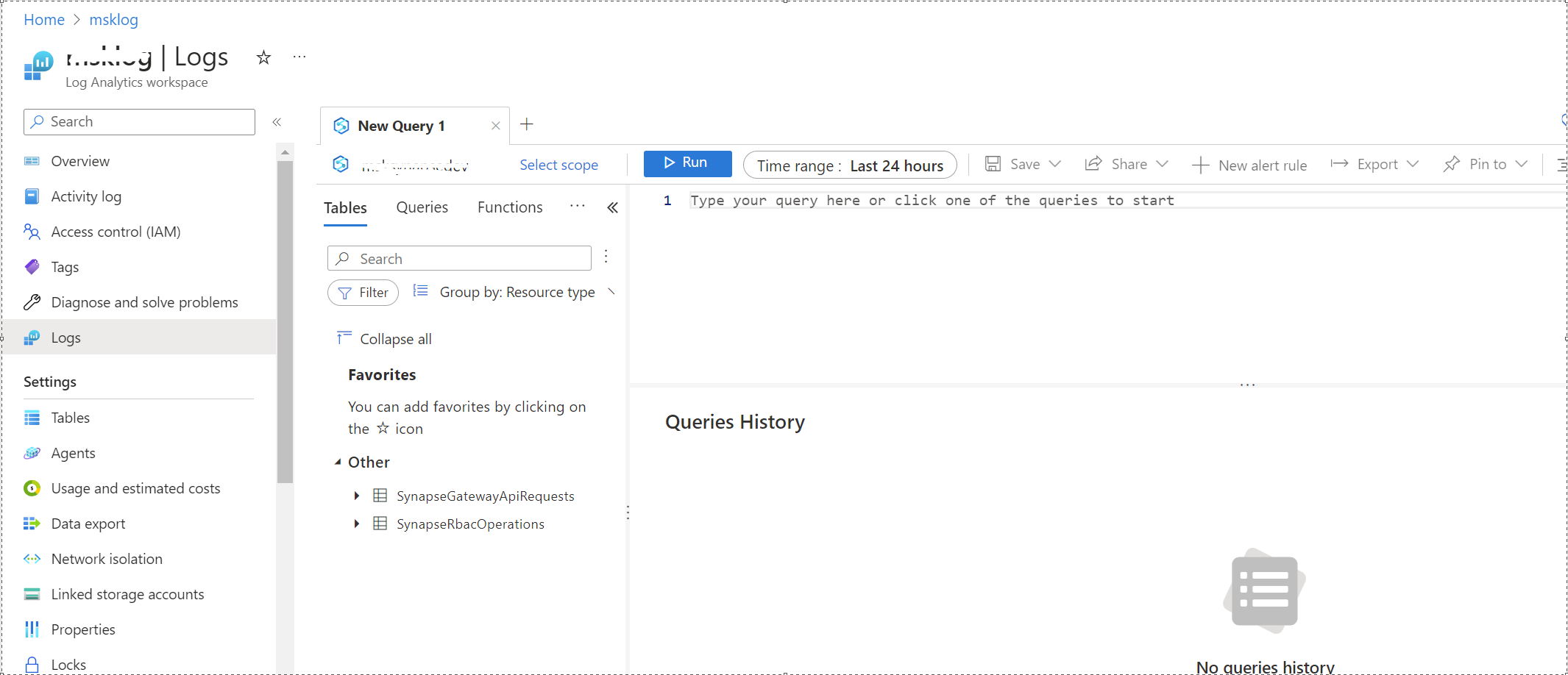Add a new query tab with plus icon
The width and height of the screenshot is (1568, 675).
point(527,124)
